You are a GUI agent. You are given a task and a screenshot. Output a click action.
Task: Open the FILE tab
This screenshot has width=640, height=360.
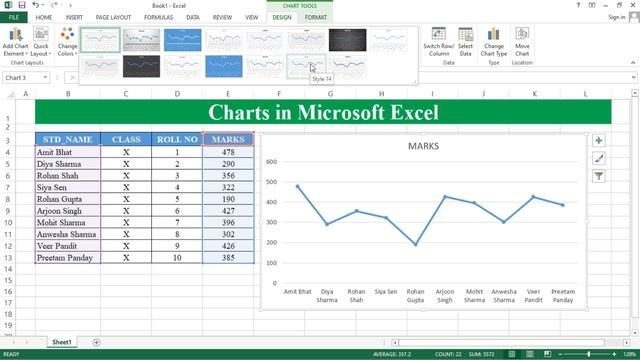click(14, 17)
